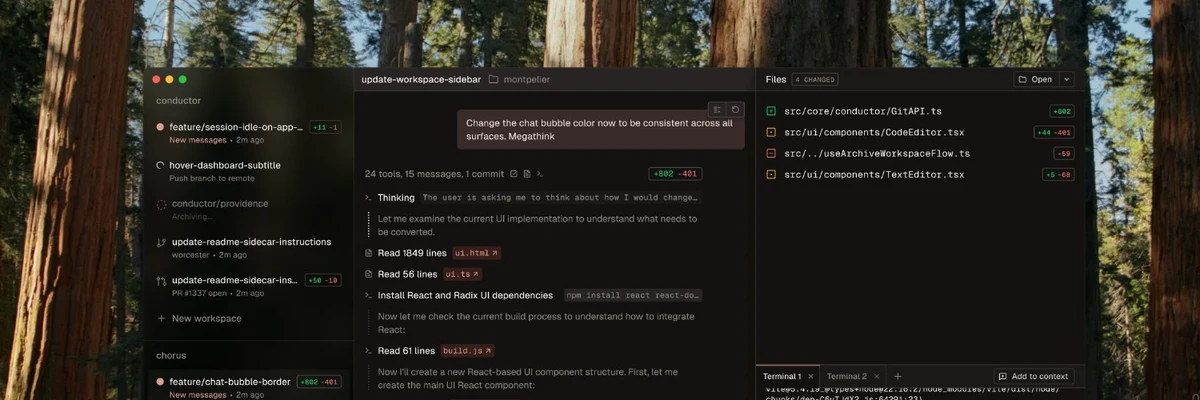Click the removed-file icon for useArchiveWorkspaceFlow.ts
The width and height of the screenshot is (1200, 400).
(x=771, y=153)
